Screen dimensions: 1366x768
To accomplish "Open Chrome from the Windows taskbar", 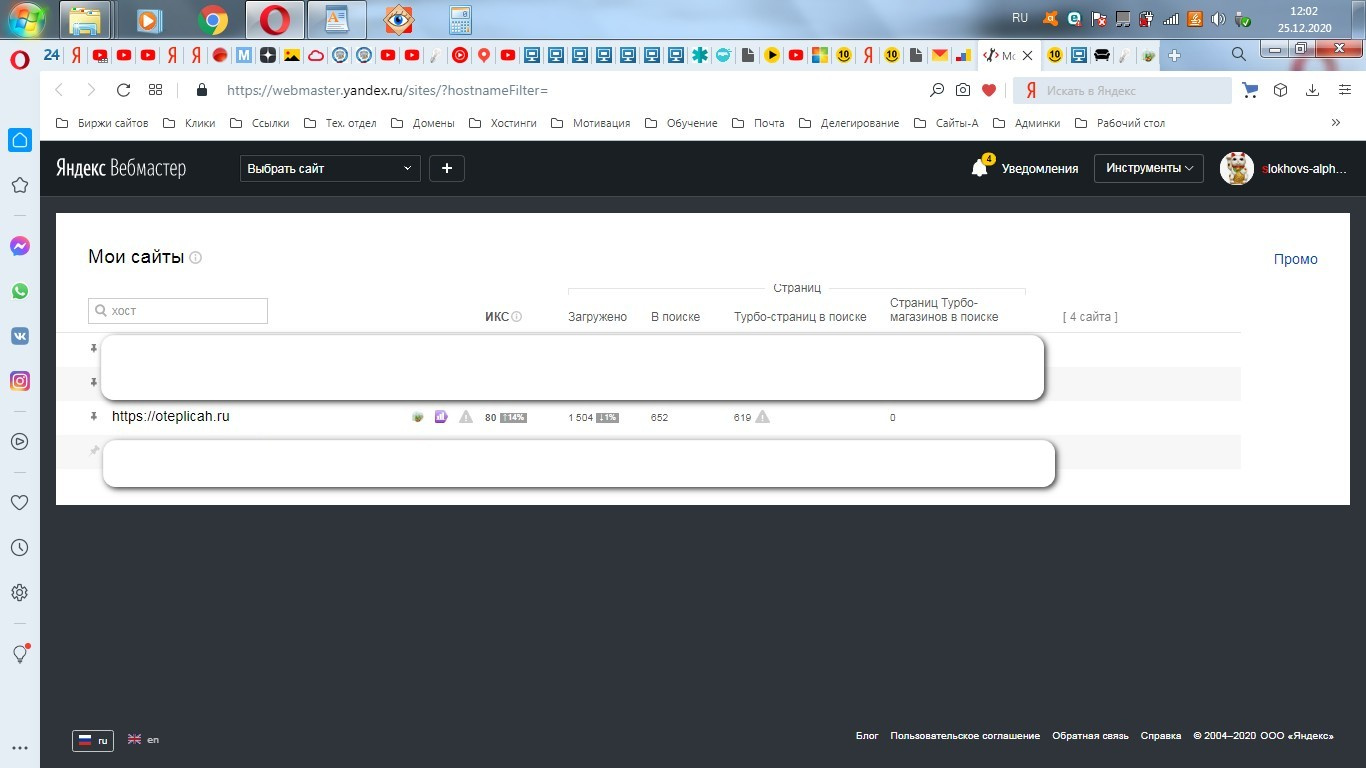I will click(x=212, y=19).
